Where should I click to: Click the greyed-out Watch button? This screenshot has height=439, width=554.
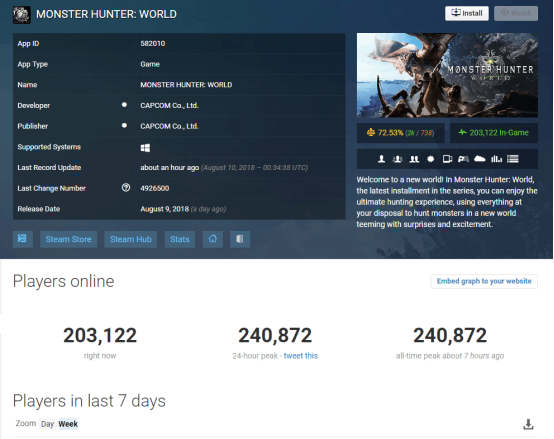[516, 13]
